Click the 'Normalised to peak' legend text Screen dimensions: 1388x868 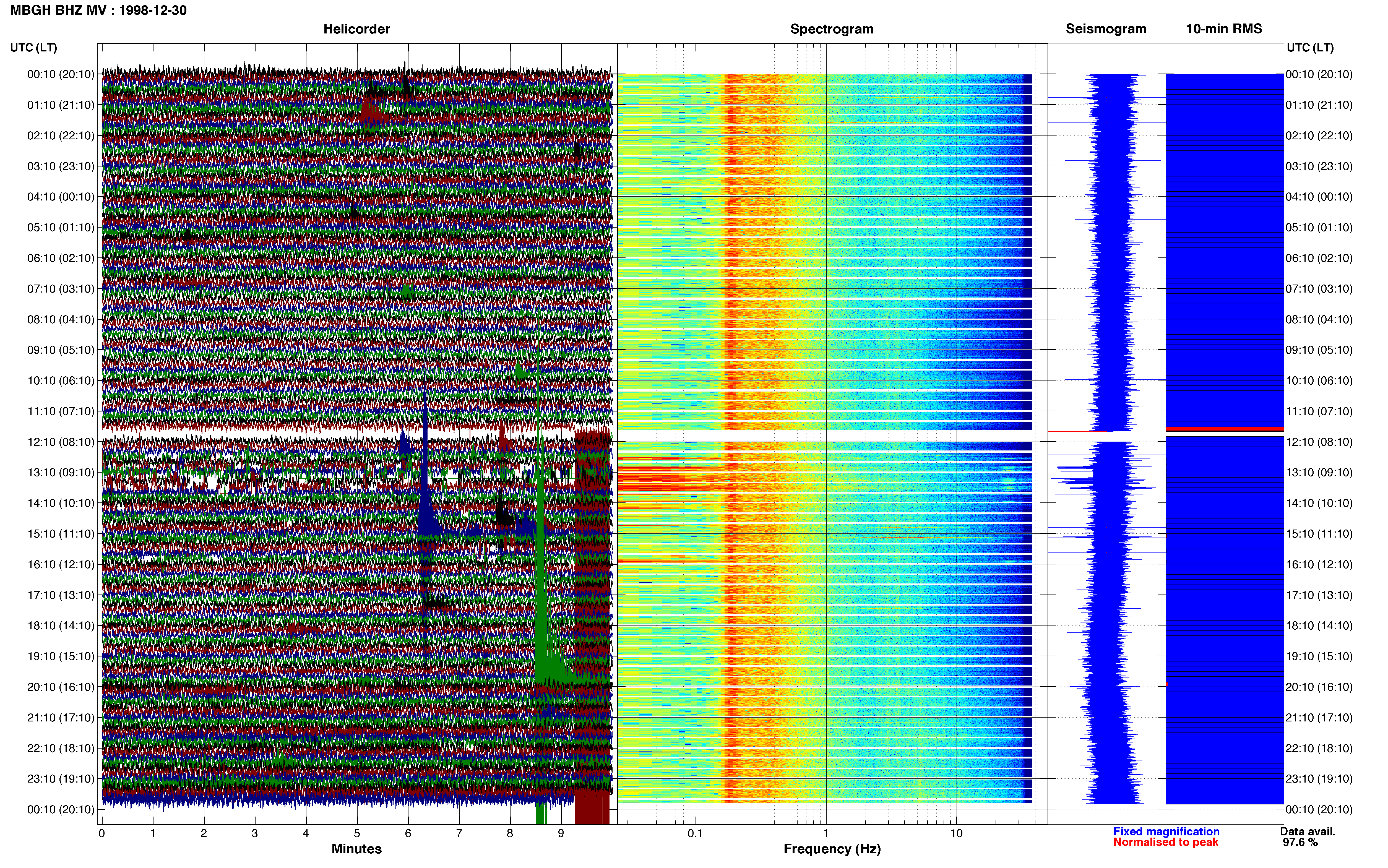[1165, 842]
